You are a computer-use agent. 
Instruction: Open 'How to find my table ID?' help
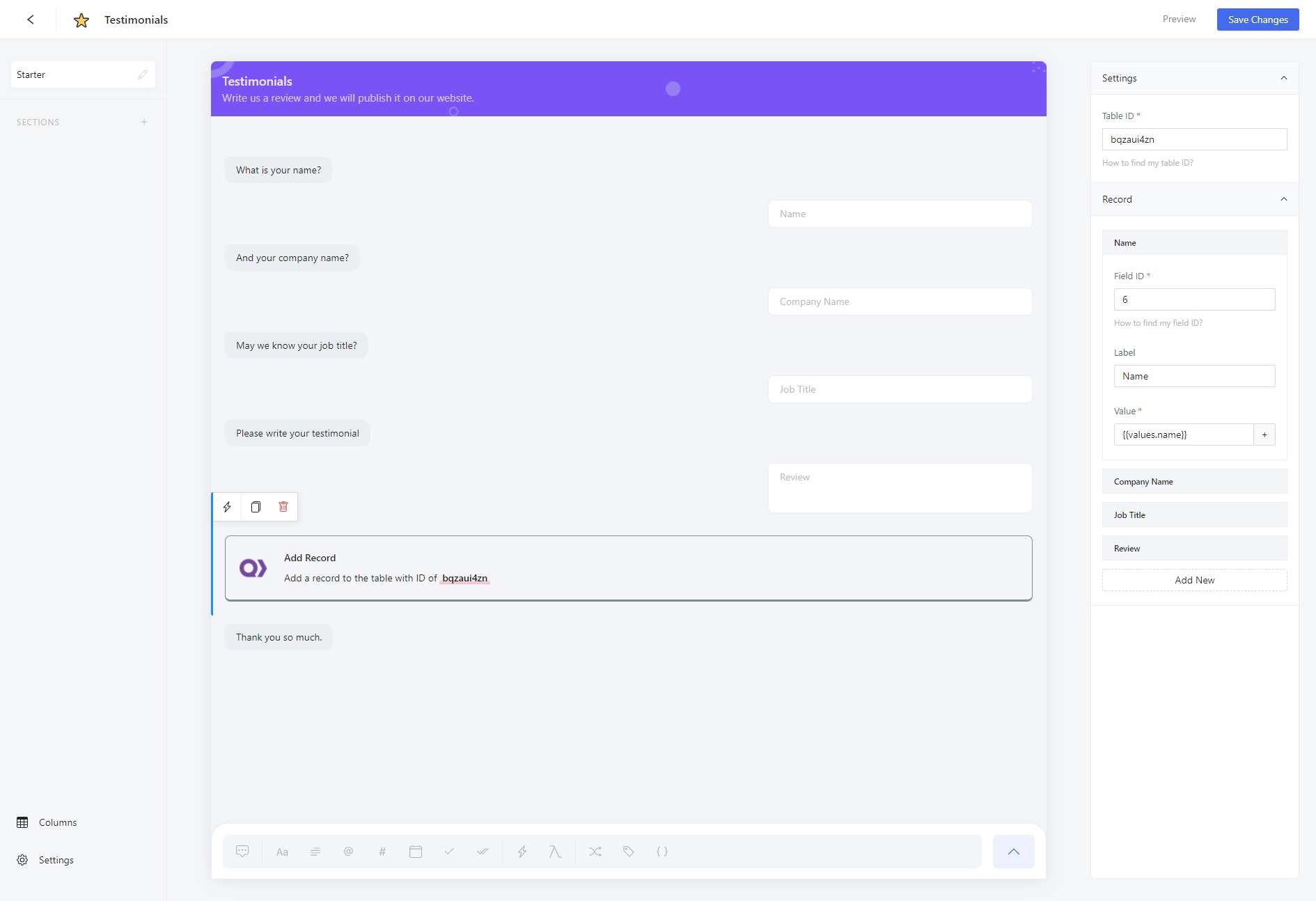click(1147, 163)
